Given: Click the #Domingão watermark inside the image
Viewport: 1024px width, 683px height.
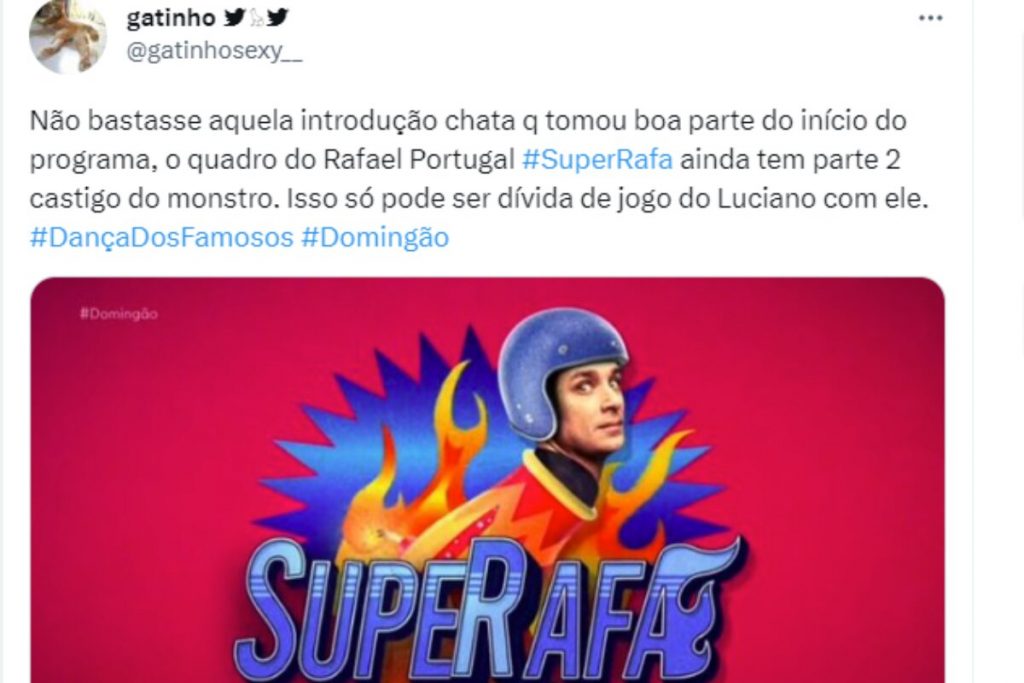Looking at the screenshot, I should (119, 314).
